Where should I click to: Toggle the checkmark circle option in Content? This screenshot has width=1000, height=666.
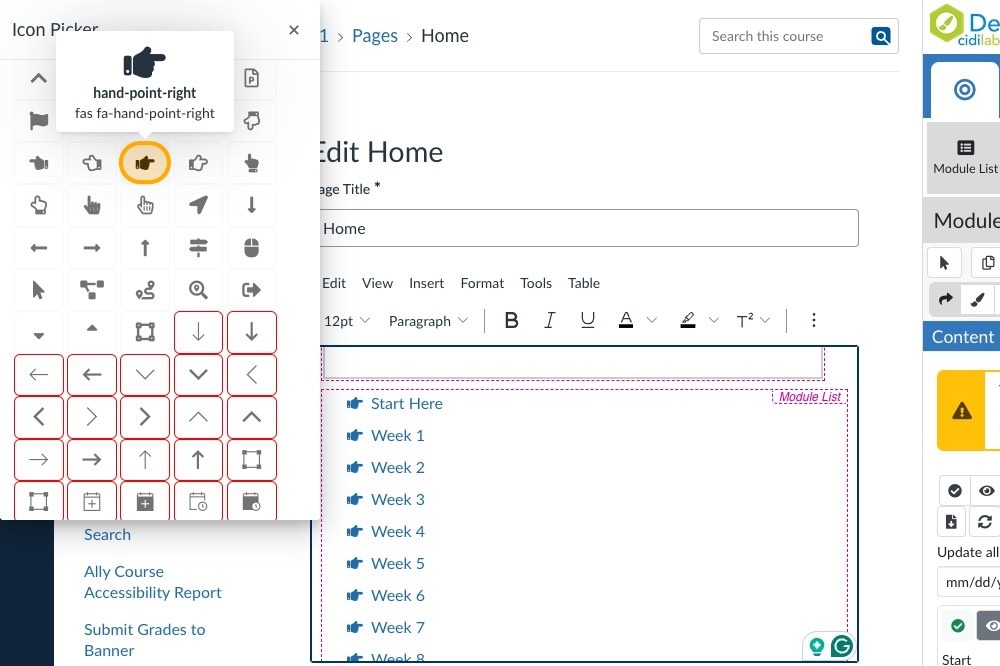tap(955, 491)
